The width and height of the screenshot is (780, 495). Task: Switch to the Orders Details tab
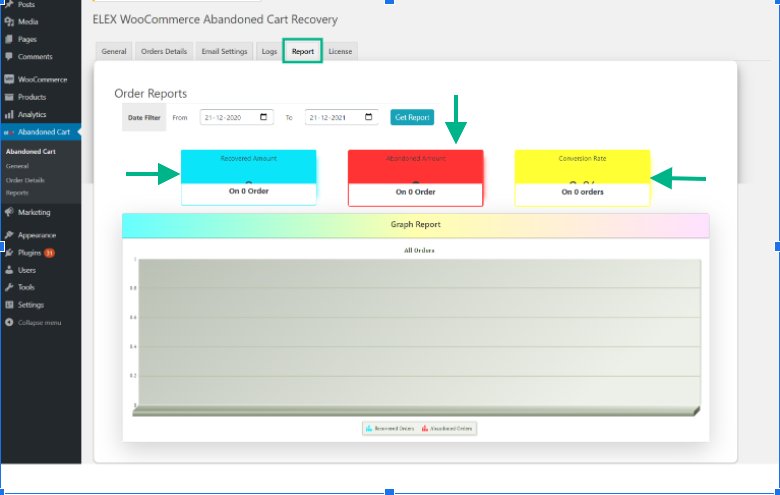click(x=164, y=51)
